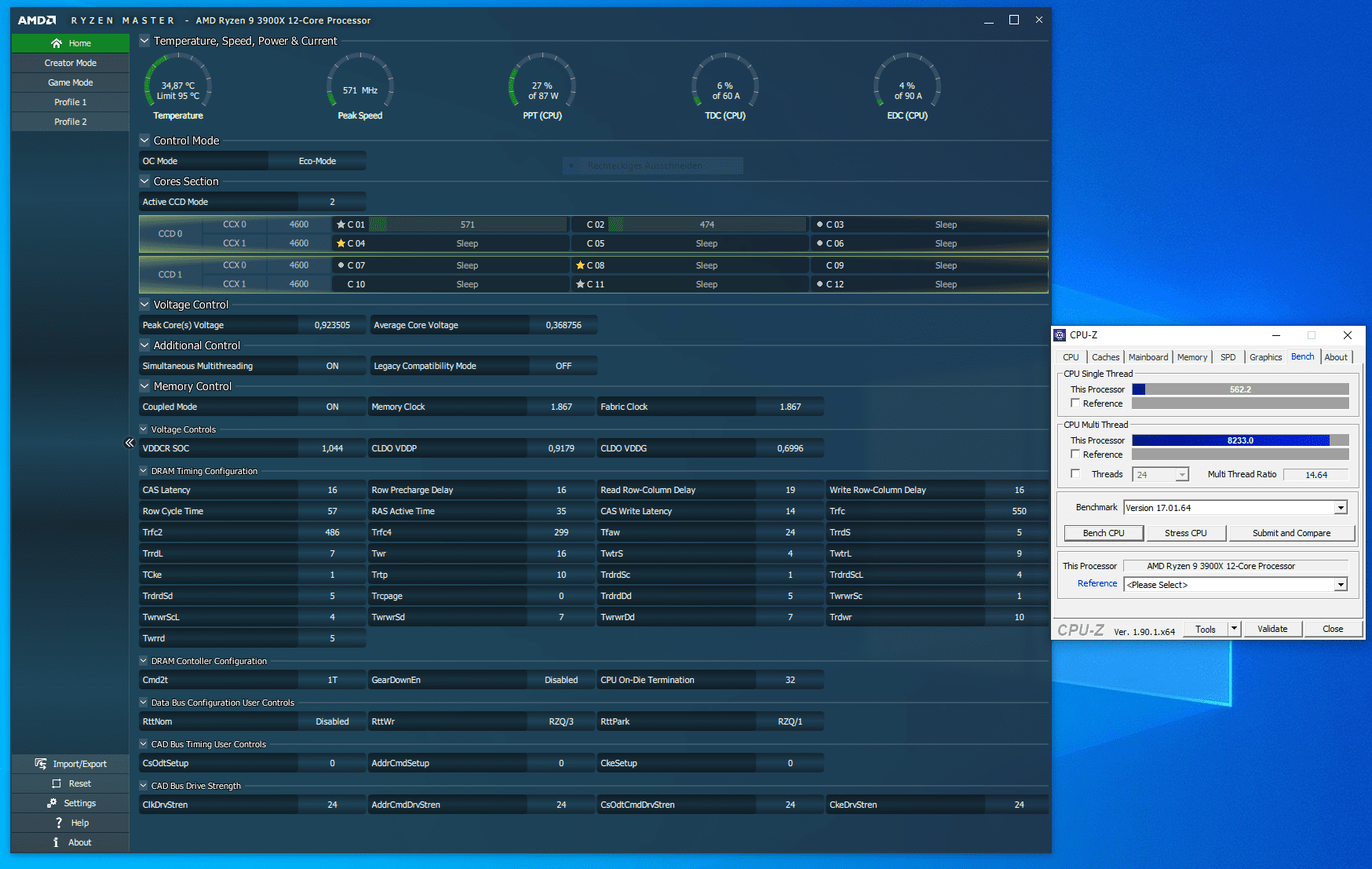
Task: Click the single thread score bar showing 562.2
Action: tap(1240, 389)
